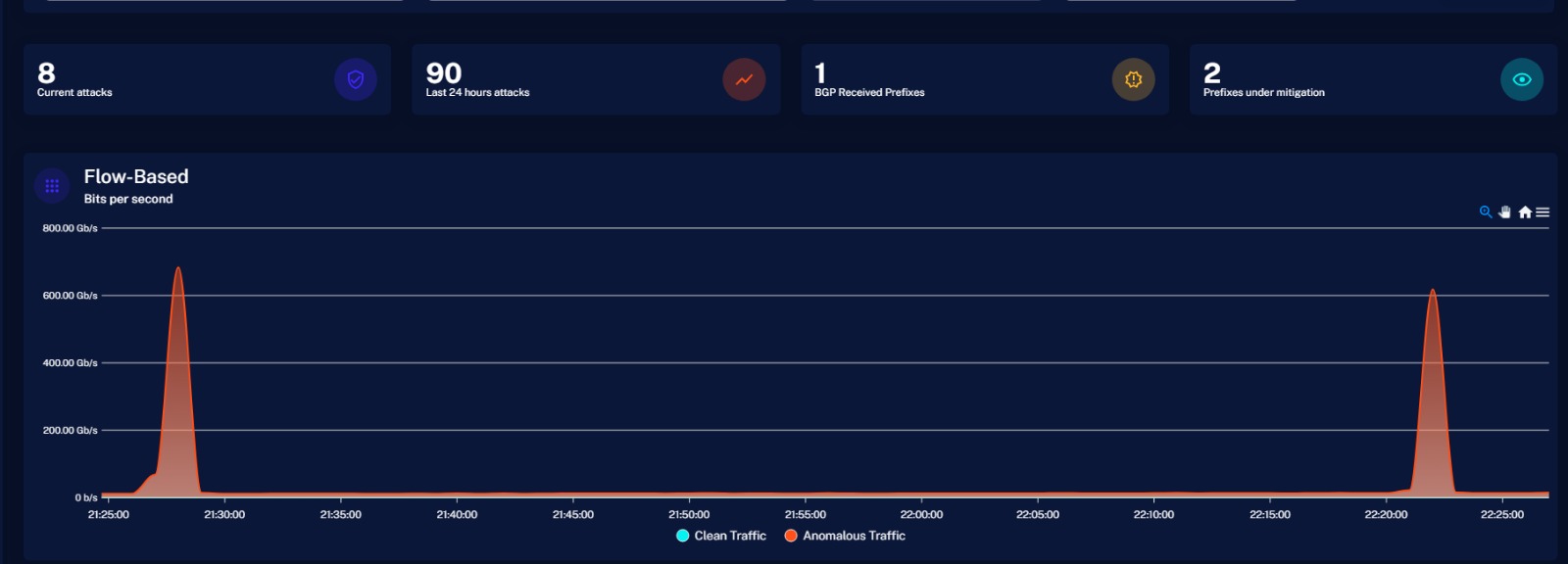Click the BGP Received Prefixes label
The height and width of the screenshot is (564, 1568).
click(869, 92)
